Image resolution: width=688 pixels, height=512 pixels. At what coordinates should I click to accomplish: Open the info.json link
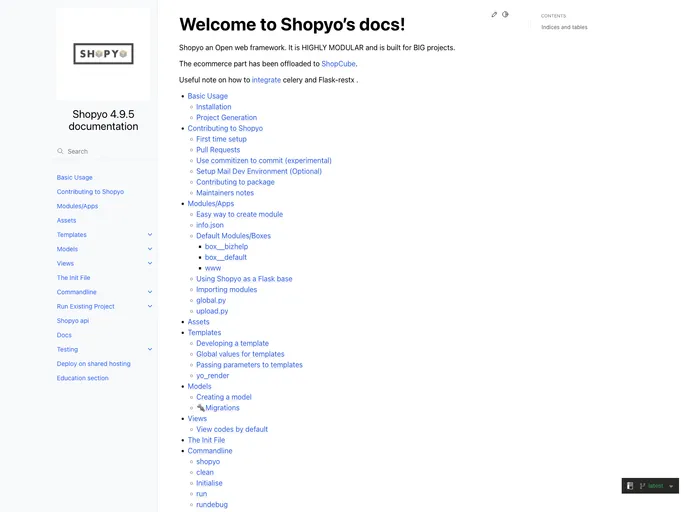point(210,225)
